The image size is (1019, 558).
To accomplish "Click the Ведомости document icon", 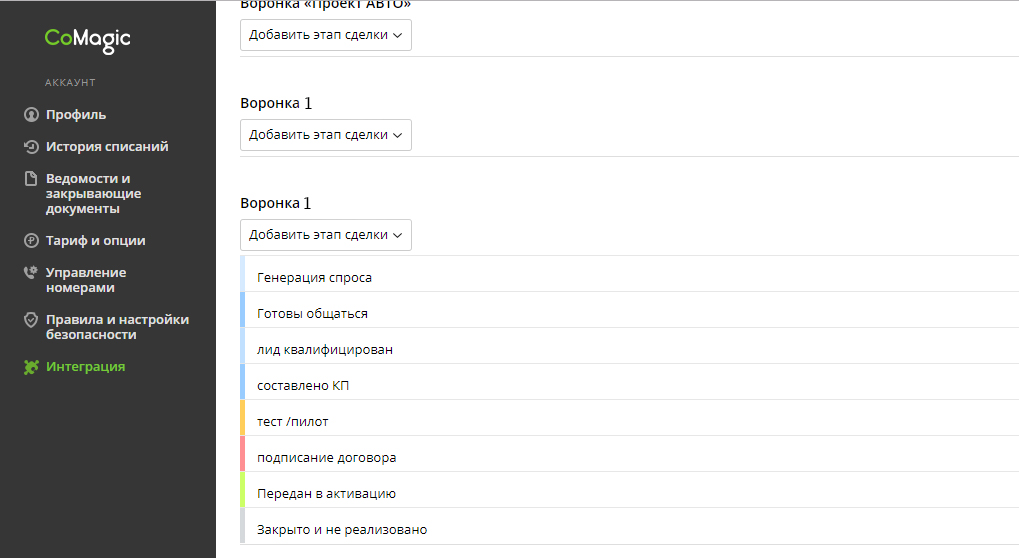I will (31, 179).
